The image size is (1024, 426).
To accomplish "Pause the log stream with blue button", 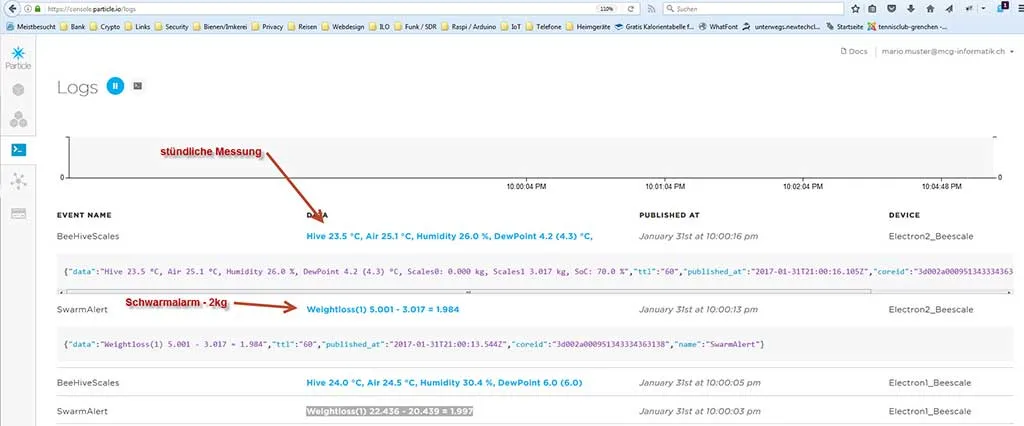I will coord(115,86).
